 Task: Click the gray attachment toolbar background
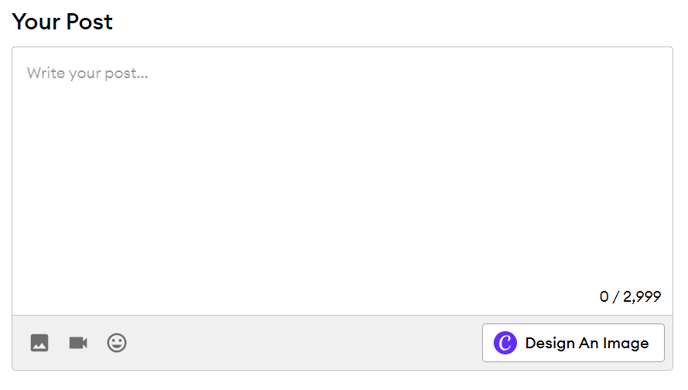[x=303, y=343]
